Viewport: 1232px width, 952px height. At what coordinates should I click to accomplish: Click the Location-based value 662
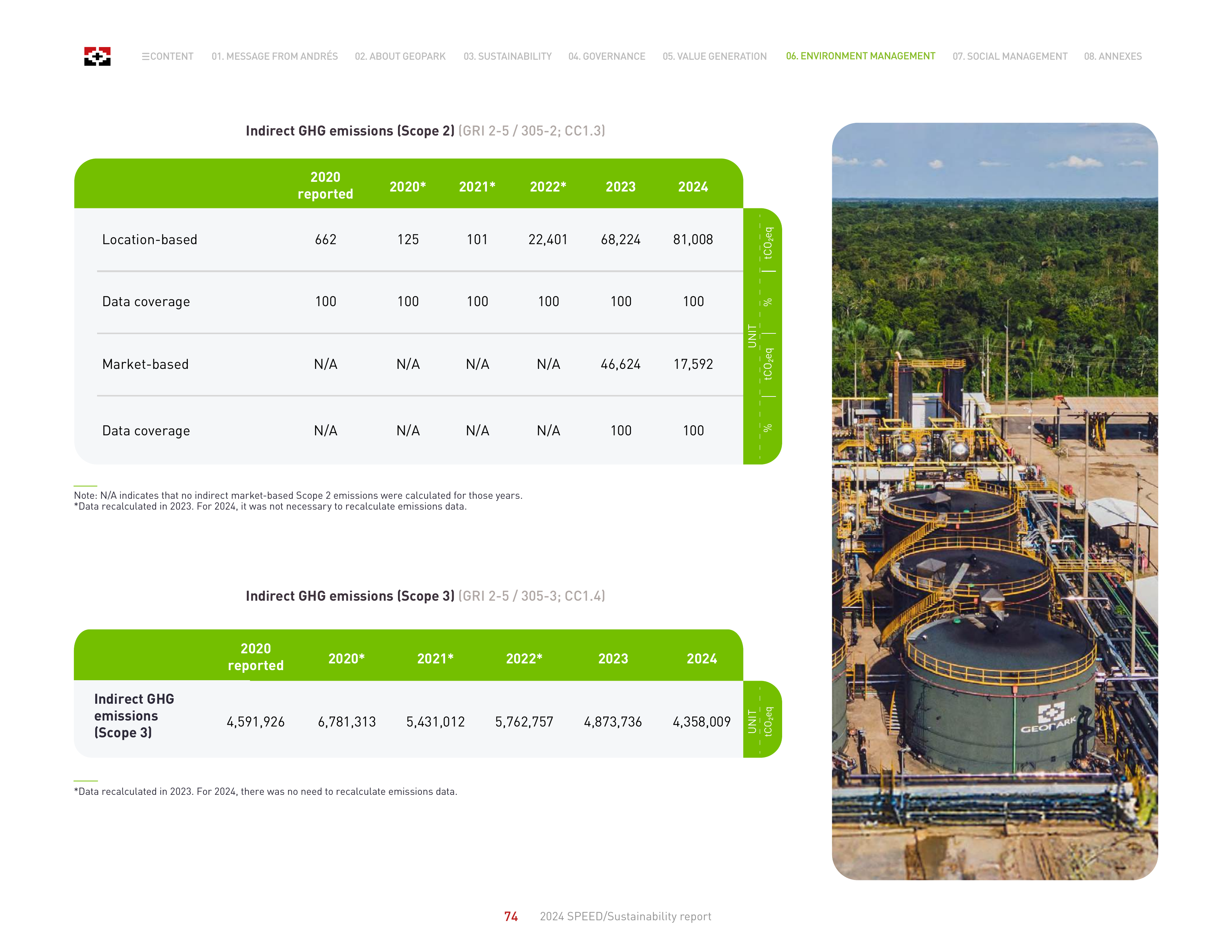[326, 240]
